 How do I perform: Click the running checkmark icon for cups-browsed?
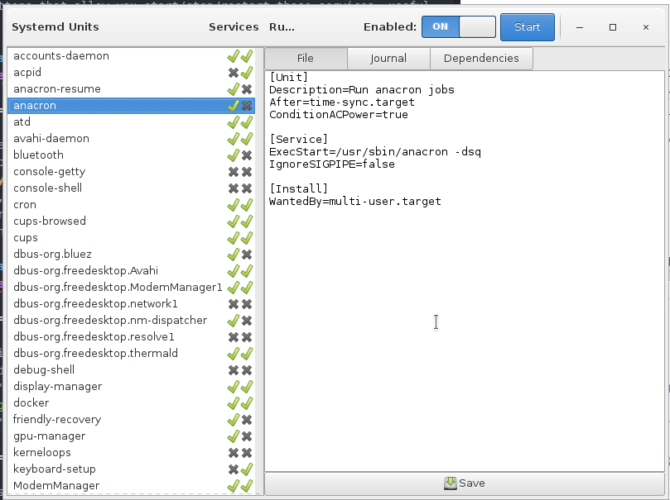247,221
